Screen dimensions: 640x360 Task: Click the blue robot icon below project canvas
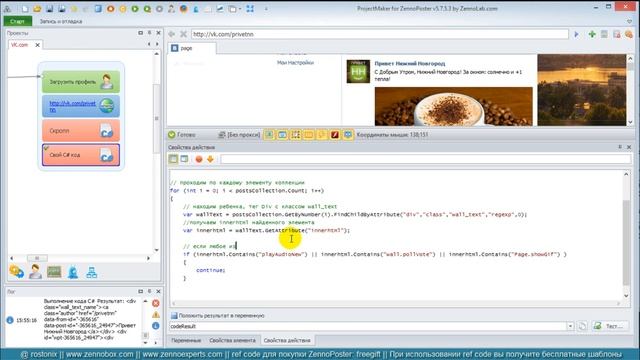[x=73, y=272]
